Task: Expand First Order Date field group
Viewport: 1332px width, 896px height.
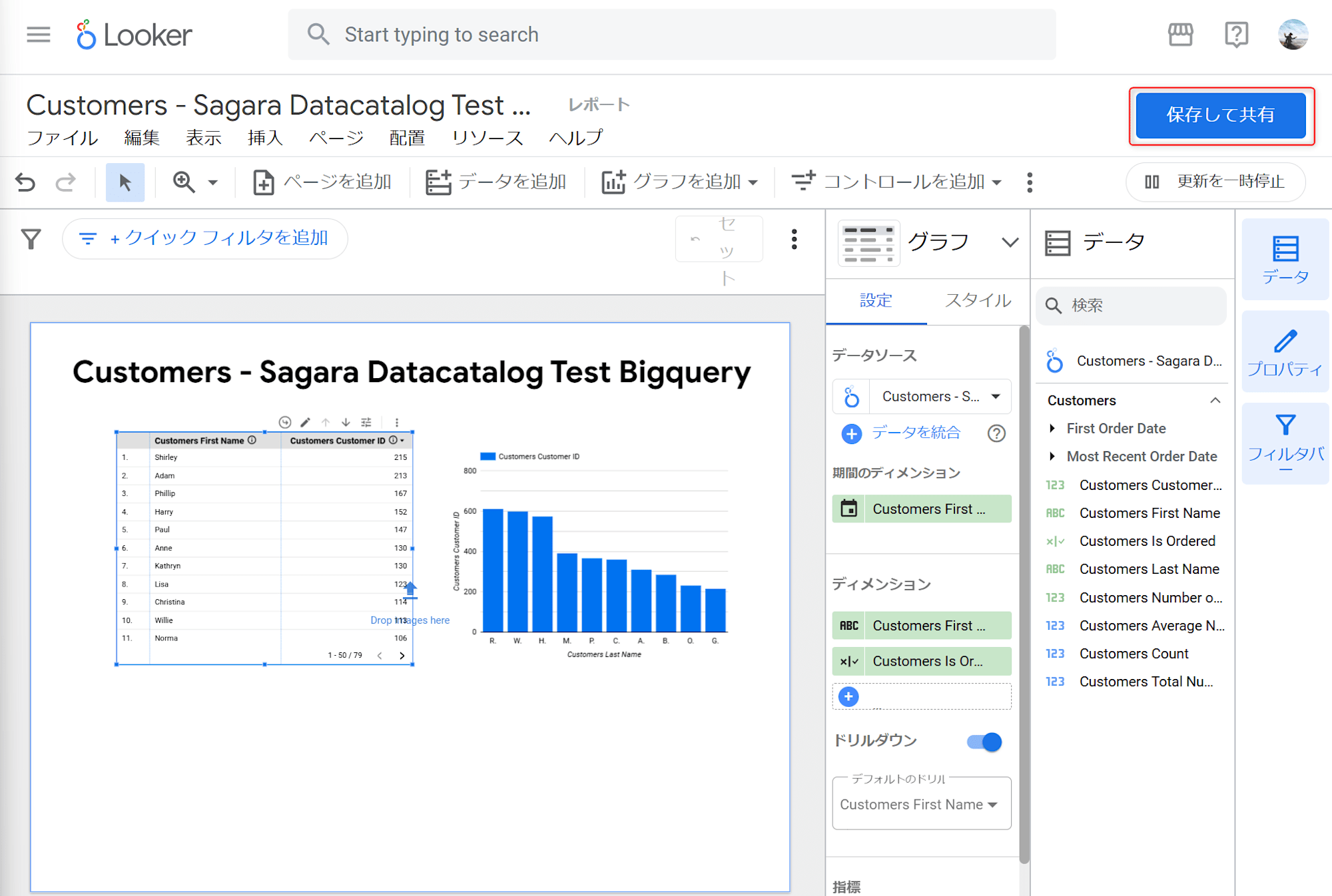Action: tap(1052, 428)
